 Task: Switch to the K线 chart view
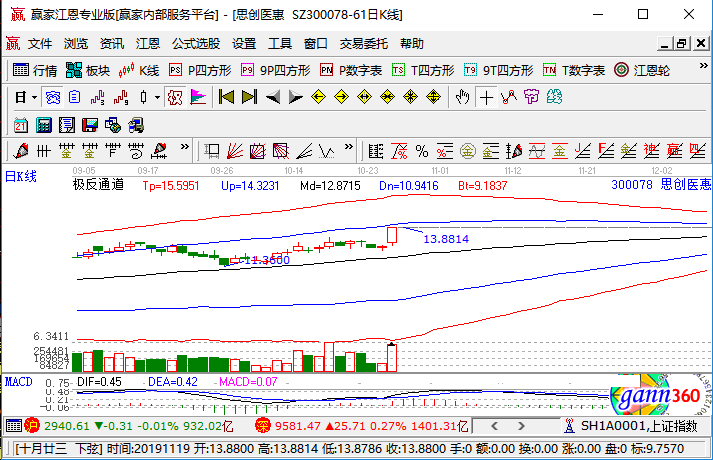coord(139,70)
